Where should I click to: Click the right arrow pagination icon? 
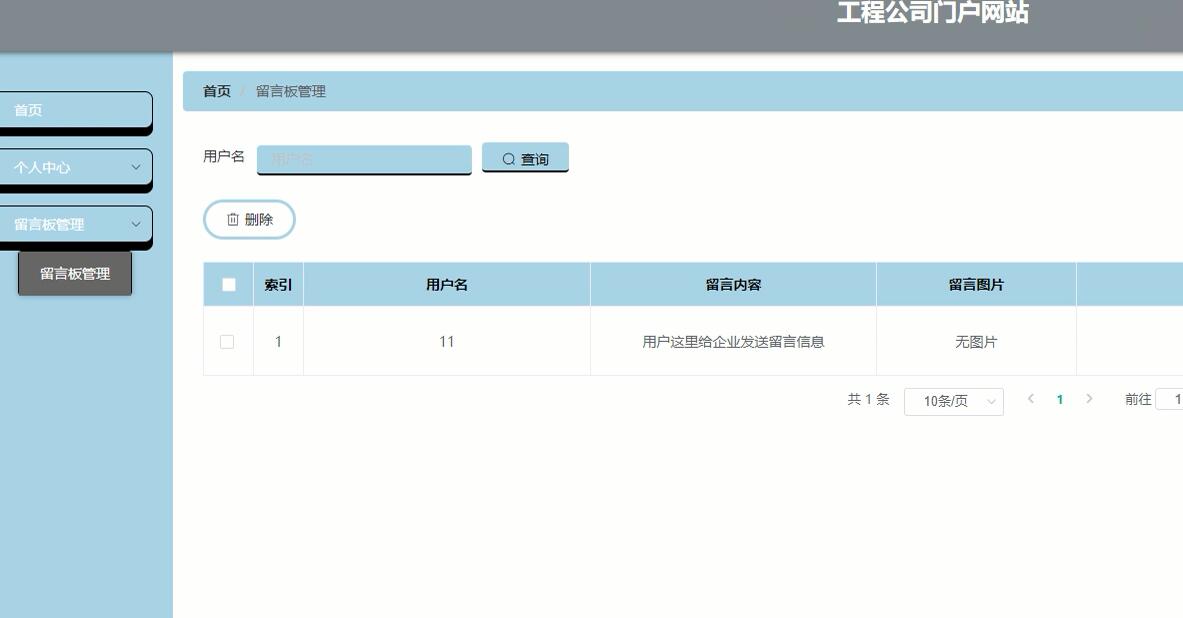tap(1088, 399)
